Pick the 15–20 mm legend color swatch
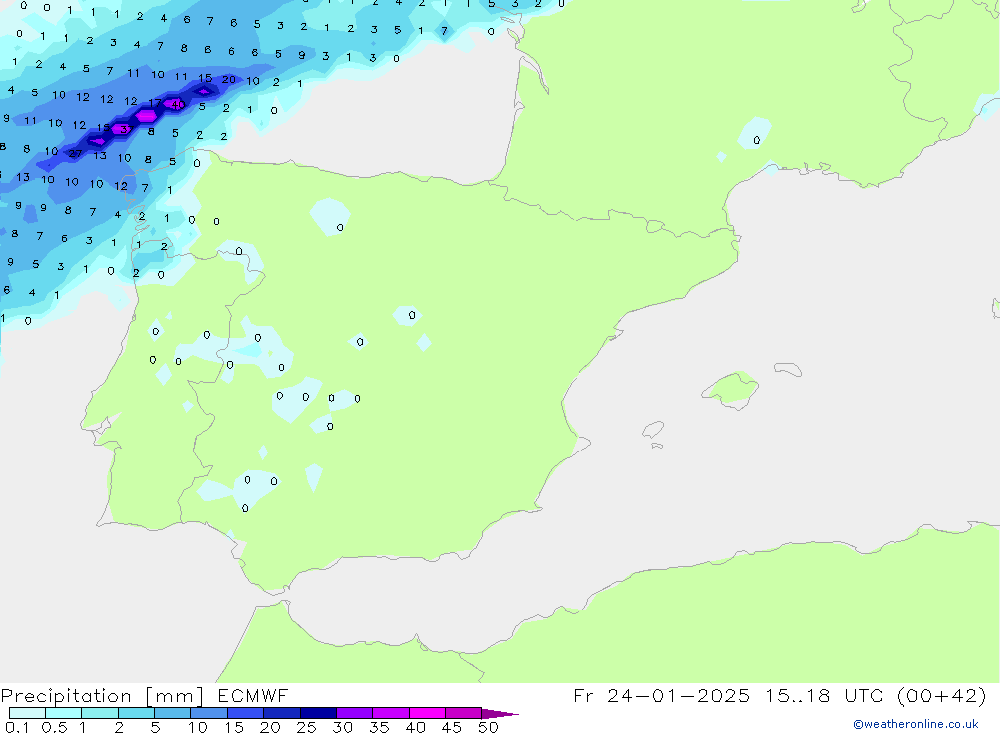1000x733 pixels. click(x=246, y=713)
